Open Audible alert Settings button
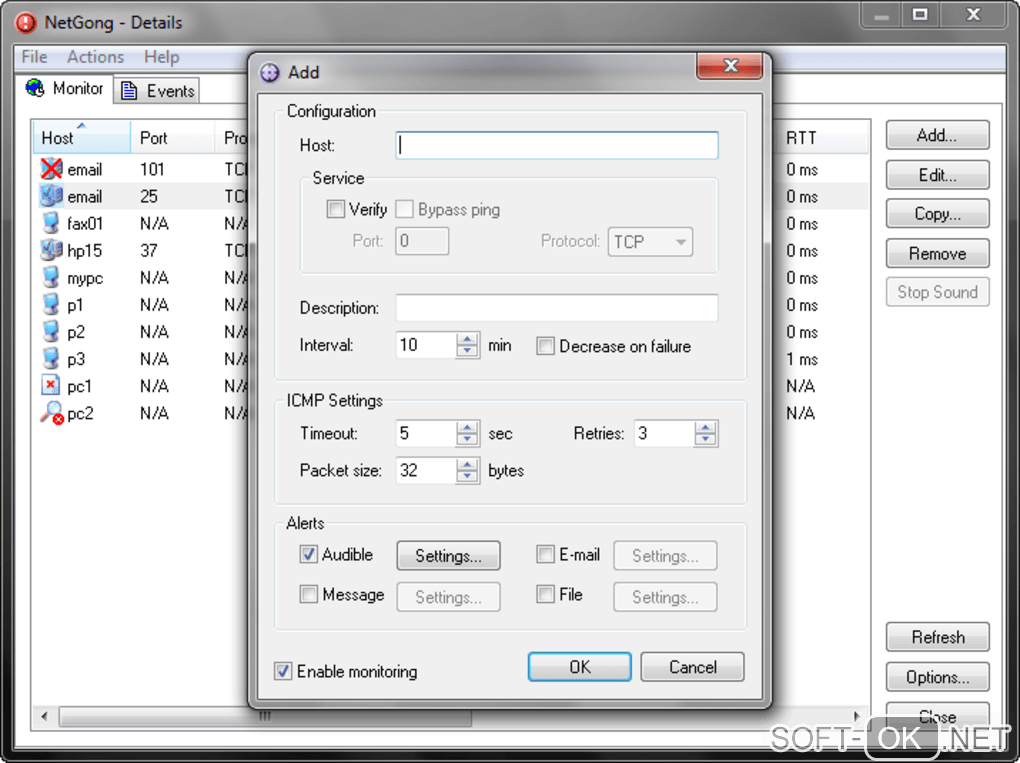The width and height of the screenshot is (1020, 763). [x=448, y=556]
